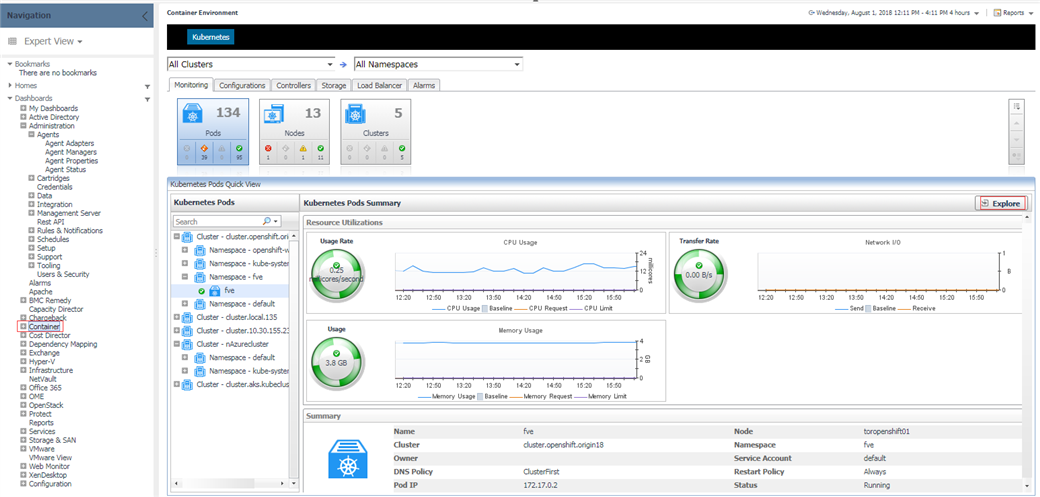The height and width of the screenshot is (497, 1040).
Task: Open the Dashboards filter arrow icon
Action: (x=147, y=100)
